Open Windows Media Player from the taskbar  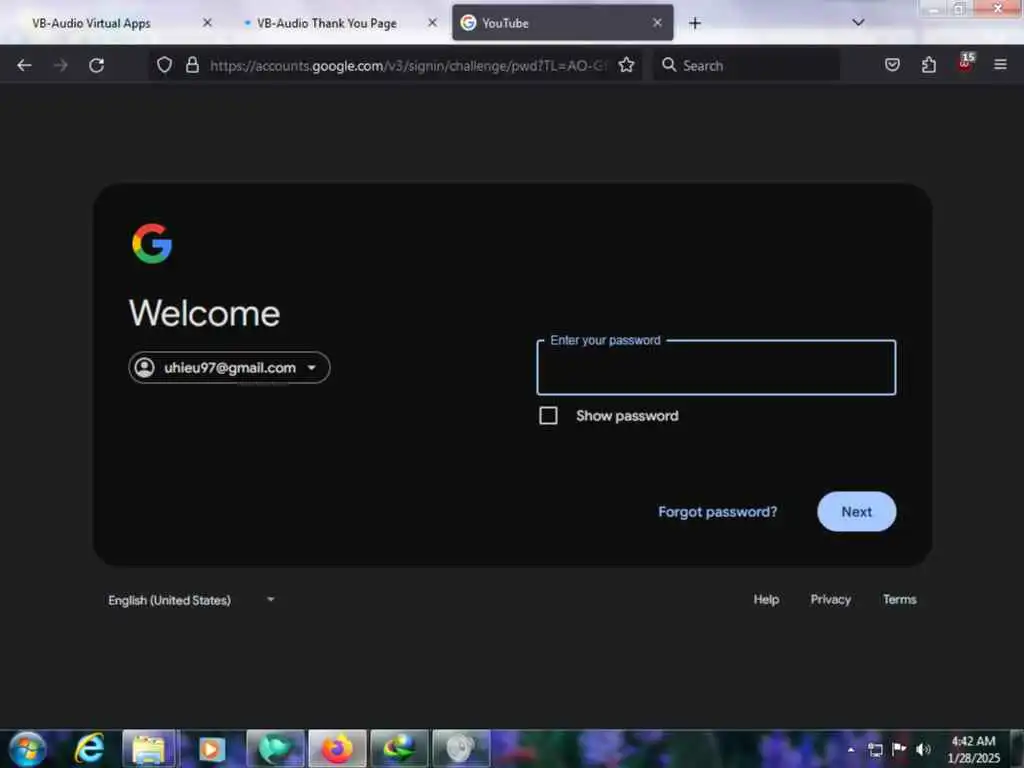click(211, 749)
